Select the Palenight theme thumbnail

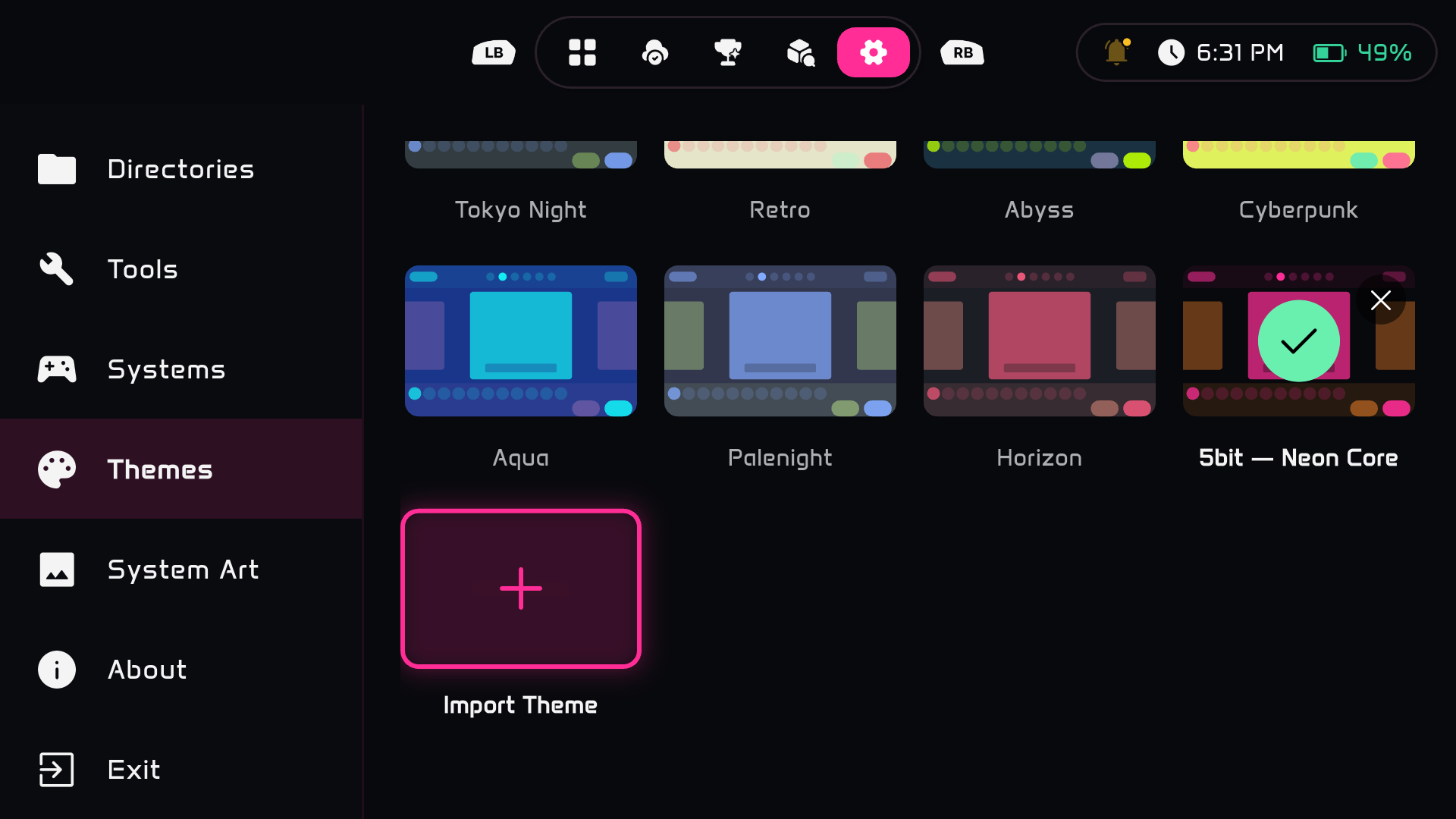pos(780,340)
